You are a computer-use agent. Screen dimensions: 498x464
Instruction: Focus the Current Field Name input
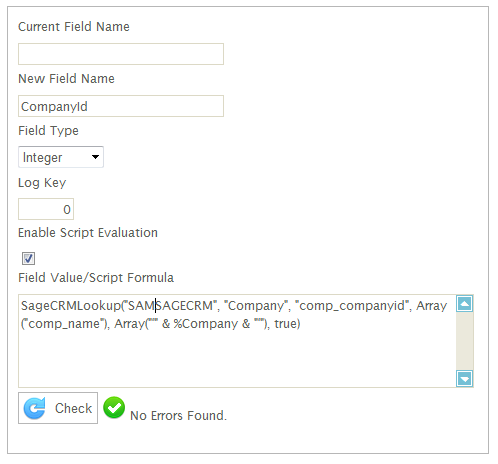tap(121, 54)
